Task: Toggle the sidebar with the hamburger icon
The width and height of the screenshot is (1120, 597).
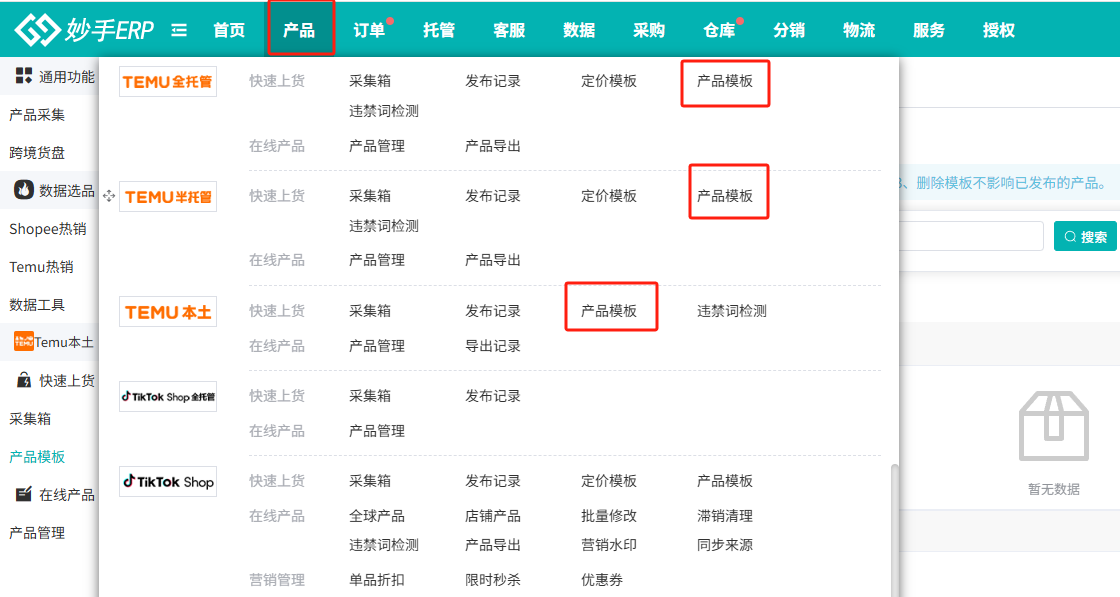Action: (179, 30)
